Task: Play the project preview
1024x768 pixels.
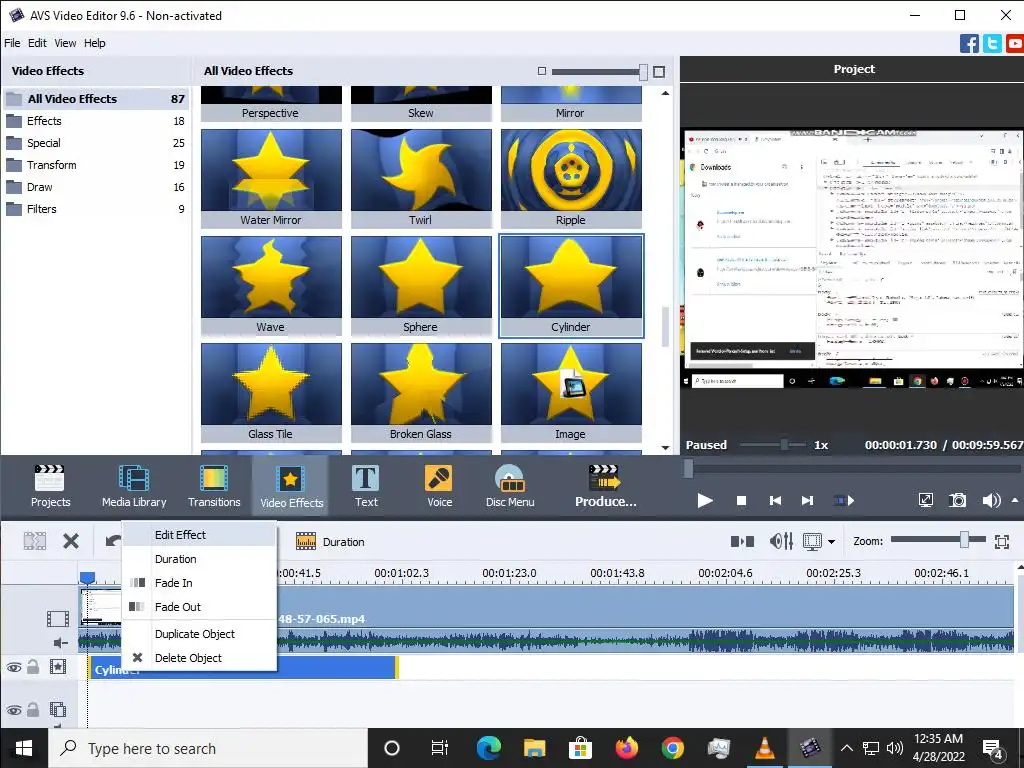Action: click(705, 500)
